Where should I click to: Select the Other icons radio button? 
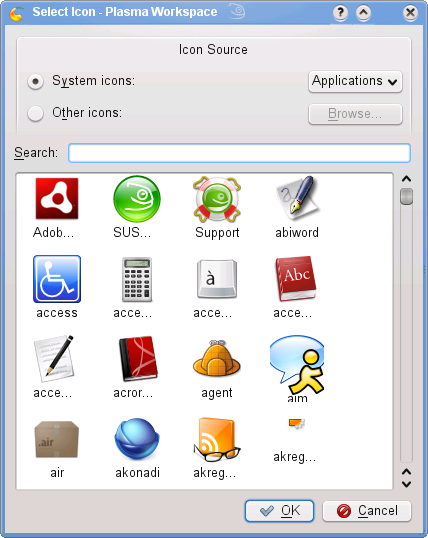(x=35, y=114)
